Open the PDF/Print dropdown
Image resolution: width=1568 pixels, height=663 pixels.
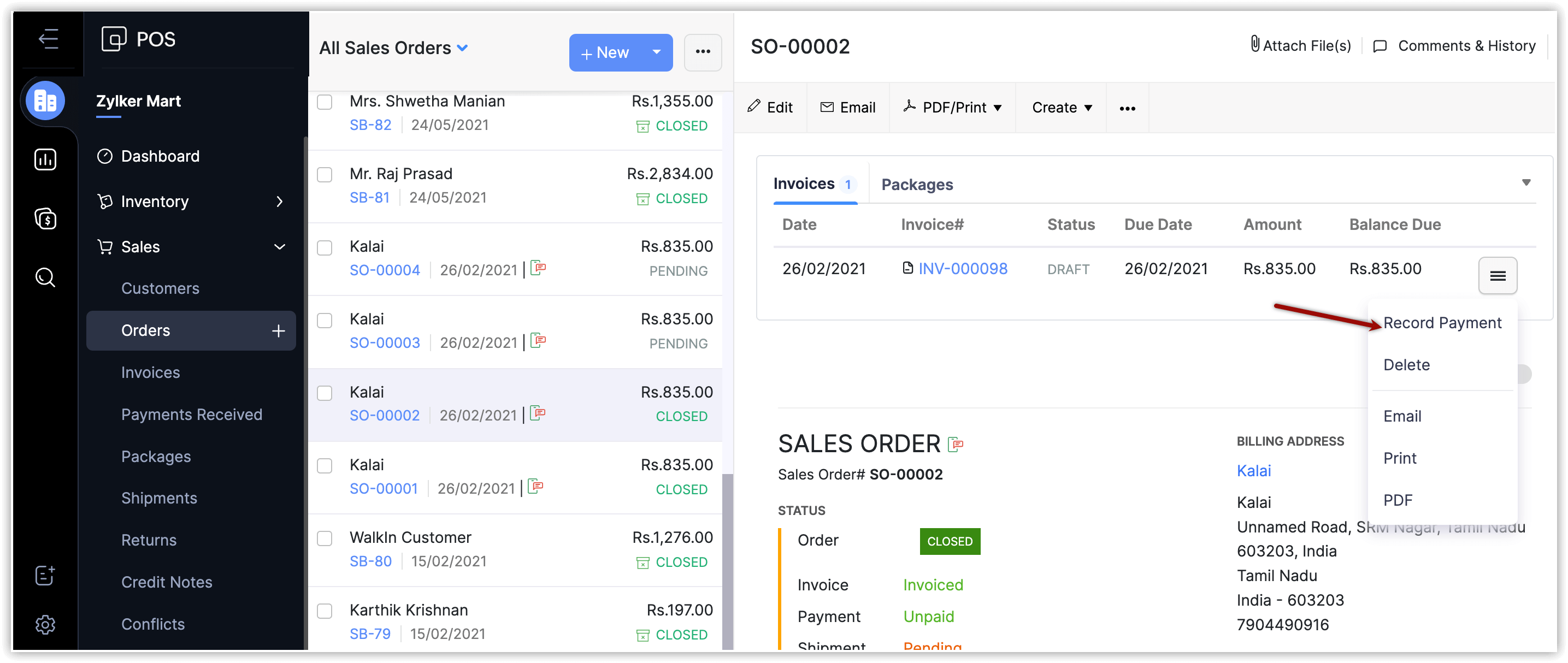coord(953,108)
